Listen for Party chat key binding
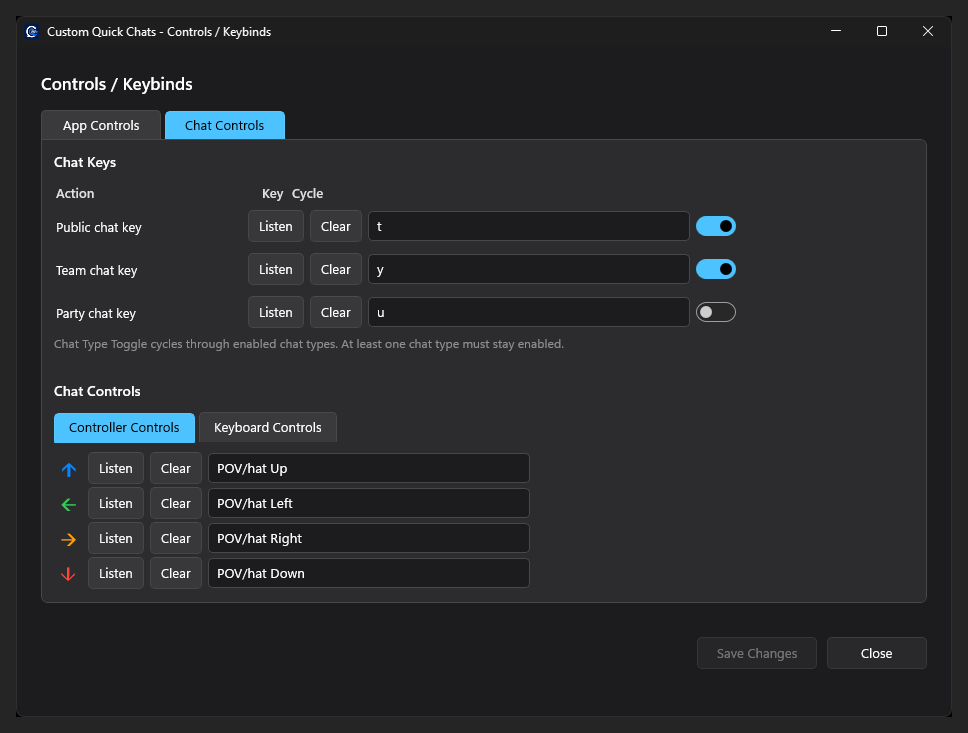This screenshot has height=733, width=968. pyautogui.click(x=276, y=312)
